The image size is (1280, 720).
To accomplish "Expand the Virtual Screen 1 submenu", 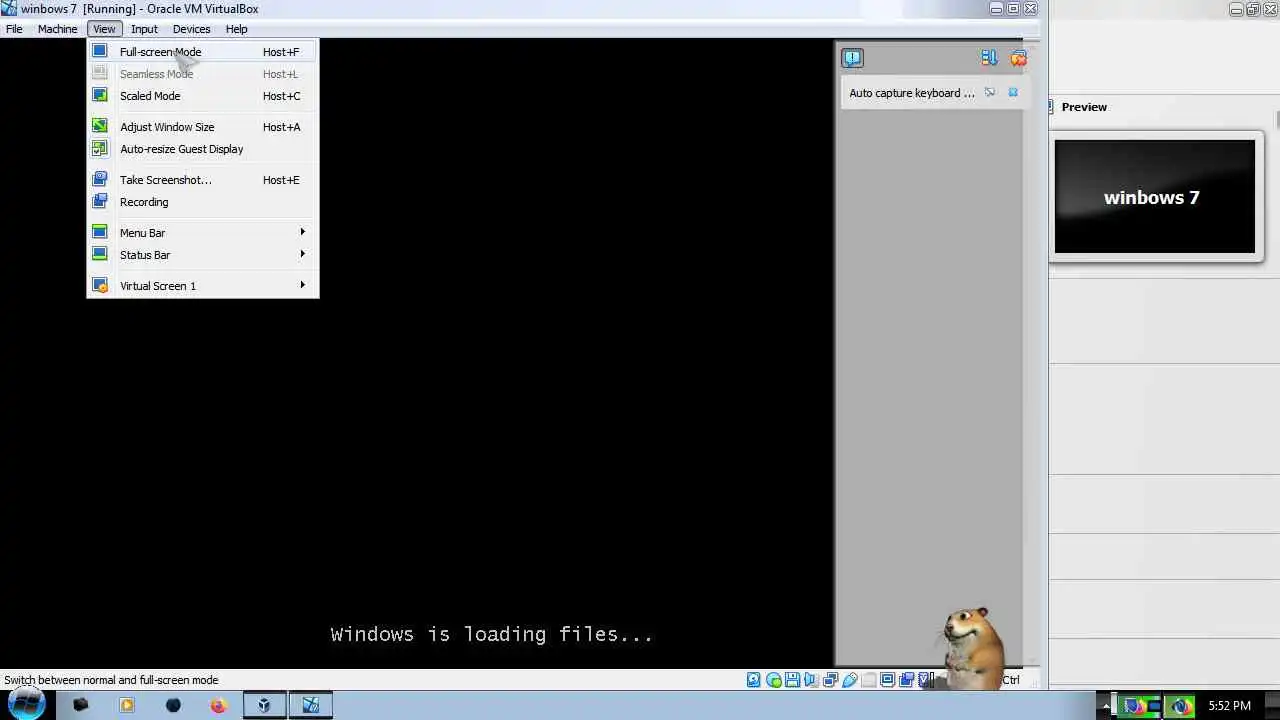I will (203, 286).
